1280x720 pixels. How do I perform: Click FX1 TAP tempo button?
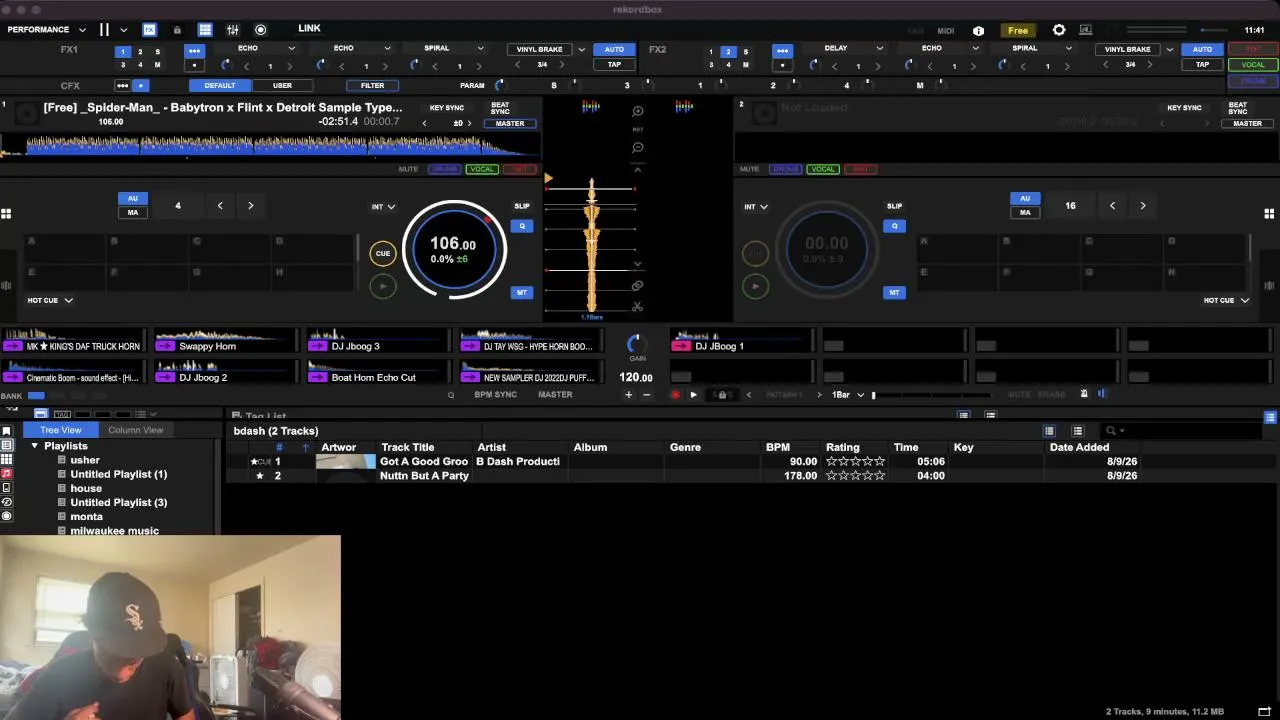[614, 65]
